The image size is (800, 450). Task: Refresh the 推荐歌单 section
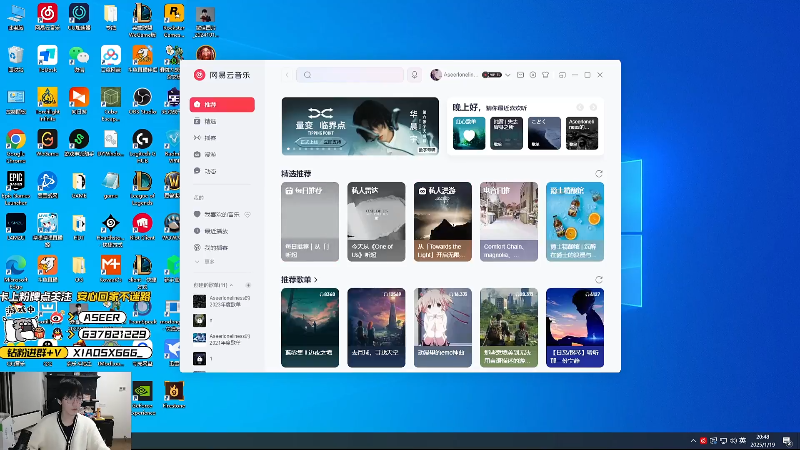pyautogui.click(x=599, y=280)
